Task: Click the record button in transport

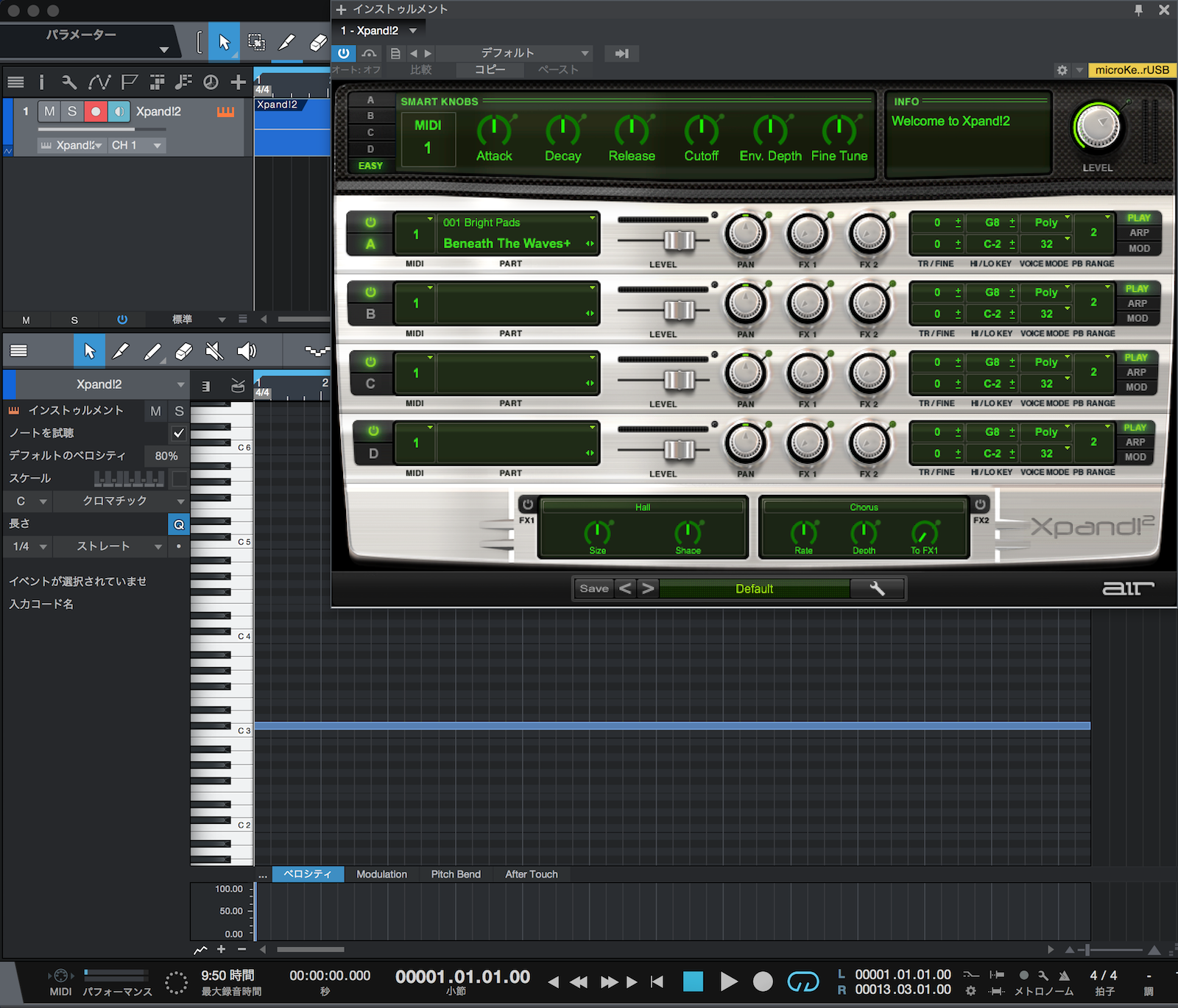Action: [x=763, y=981]
